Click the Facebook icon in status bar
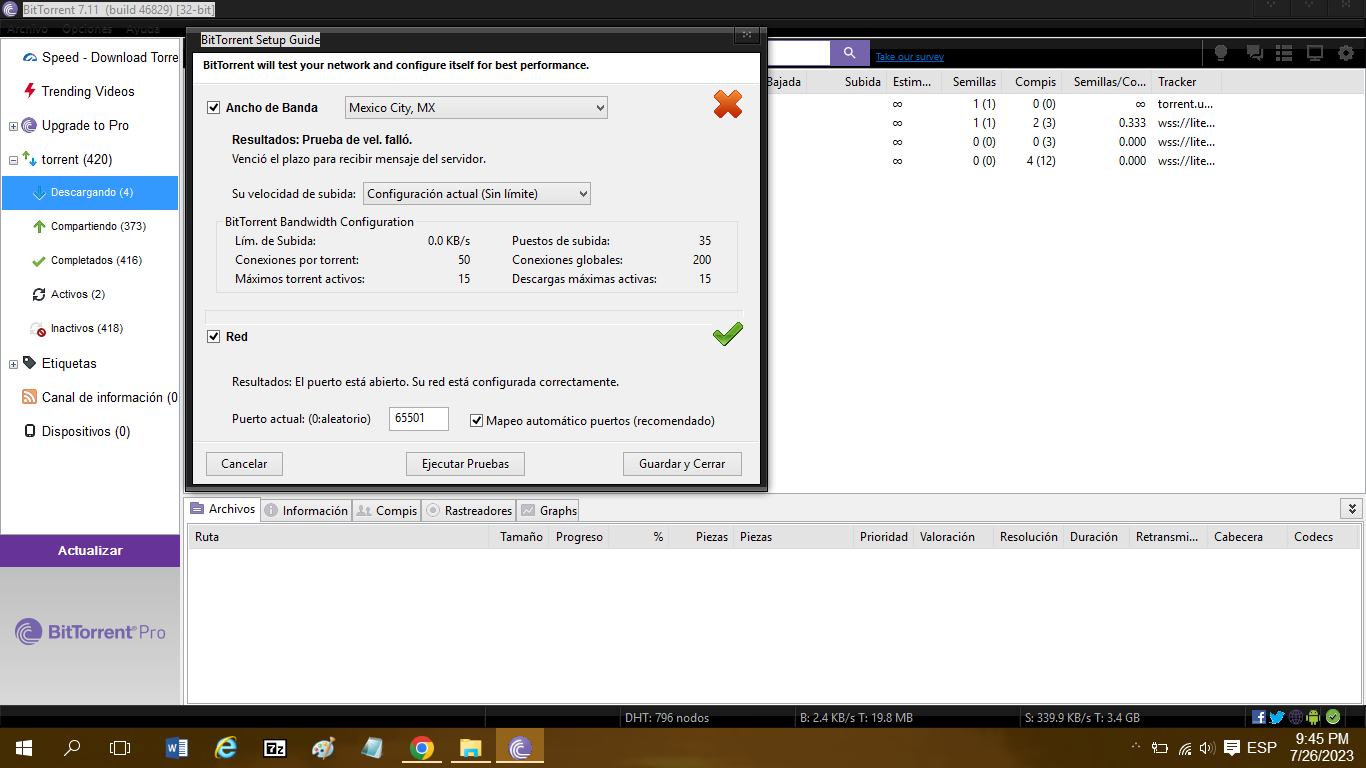The height and width of the screenshot is (768, 1366). point(1259,717)
